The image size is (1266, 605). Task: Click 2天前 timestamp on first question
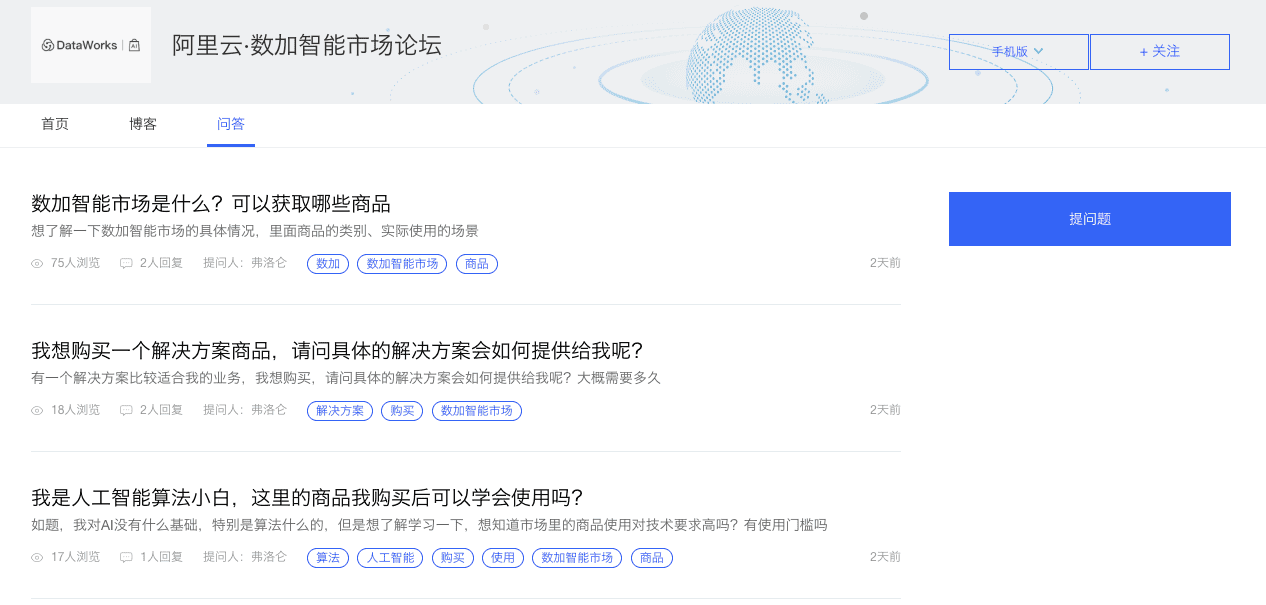[885, 263]
